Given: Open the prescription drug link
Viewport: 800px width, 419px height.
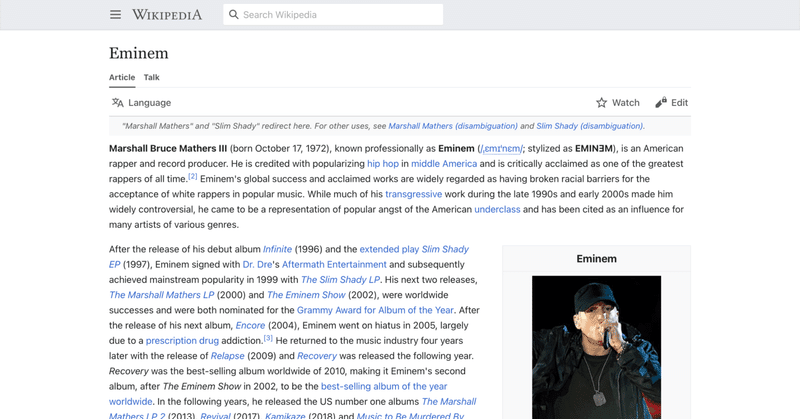Looking at the screenshot, I should point(182,341).
